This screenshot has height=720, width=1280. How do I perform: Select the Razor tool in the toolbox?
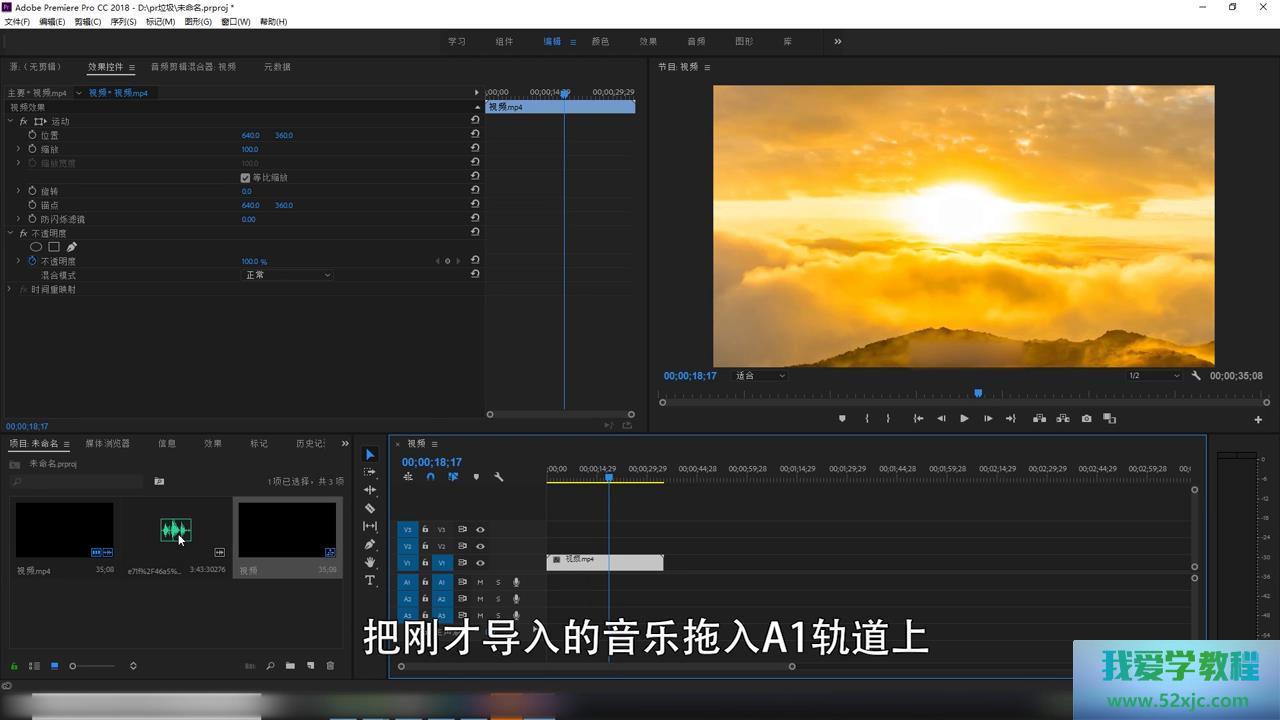click(x=370, y=508)
